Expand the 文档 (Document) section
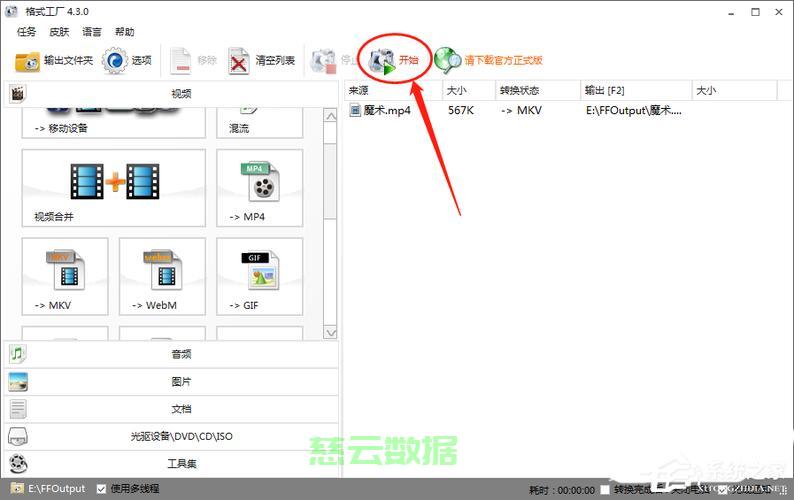This screenshot has width=794, height=500. (x=170, y=408)
